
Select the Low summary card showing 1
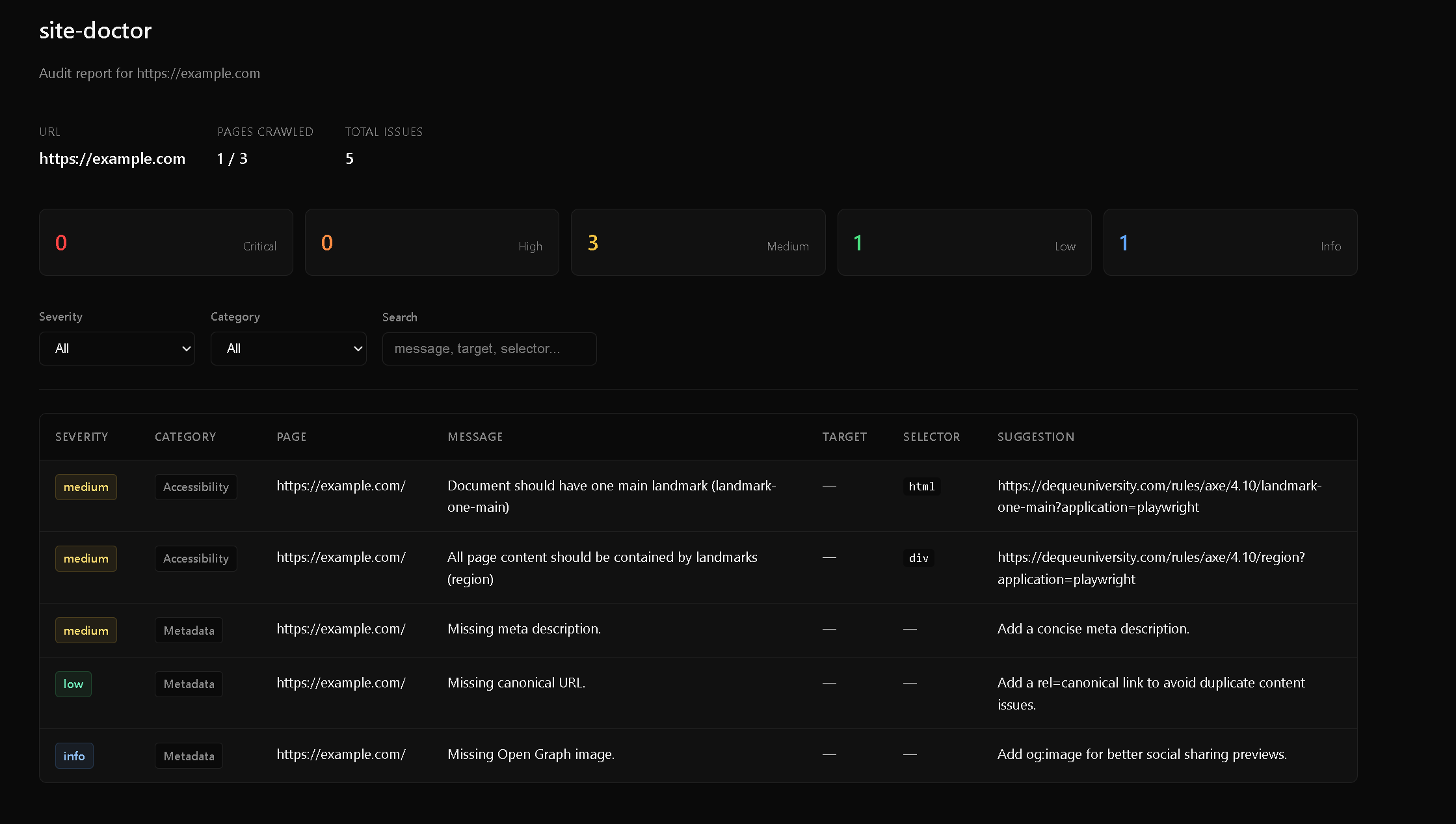[x=964, y=243]
